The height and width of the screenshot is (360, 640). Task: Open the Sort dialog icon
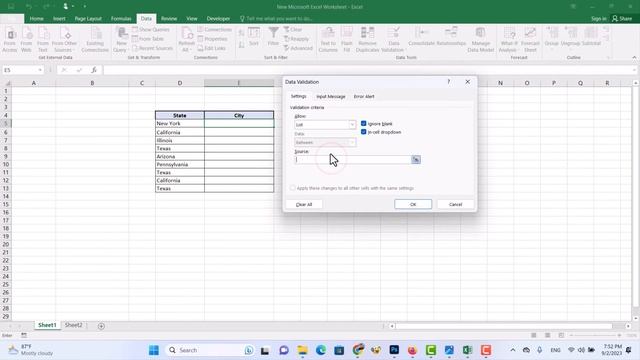[x=254, y=37]
